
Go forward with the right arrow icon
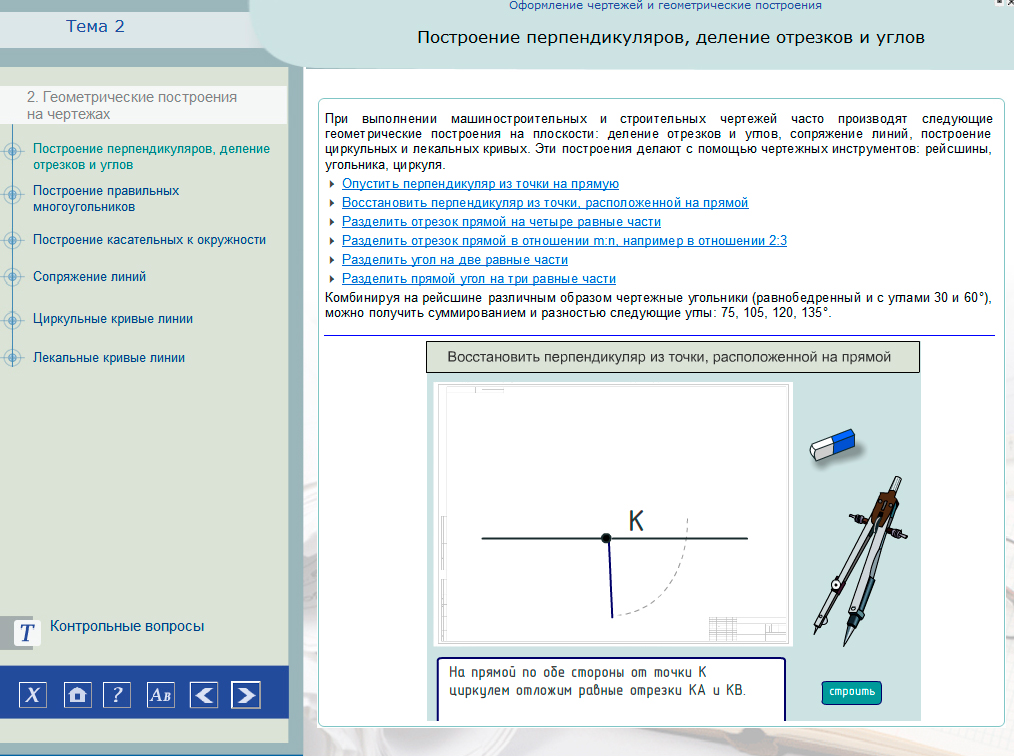click(246, 695)
